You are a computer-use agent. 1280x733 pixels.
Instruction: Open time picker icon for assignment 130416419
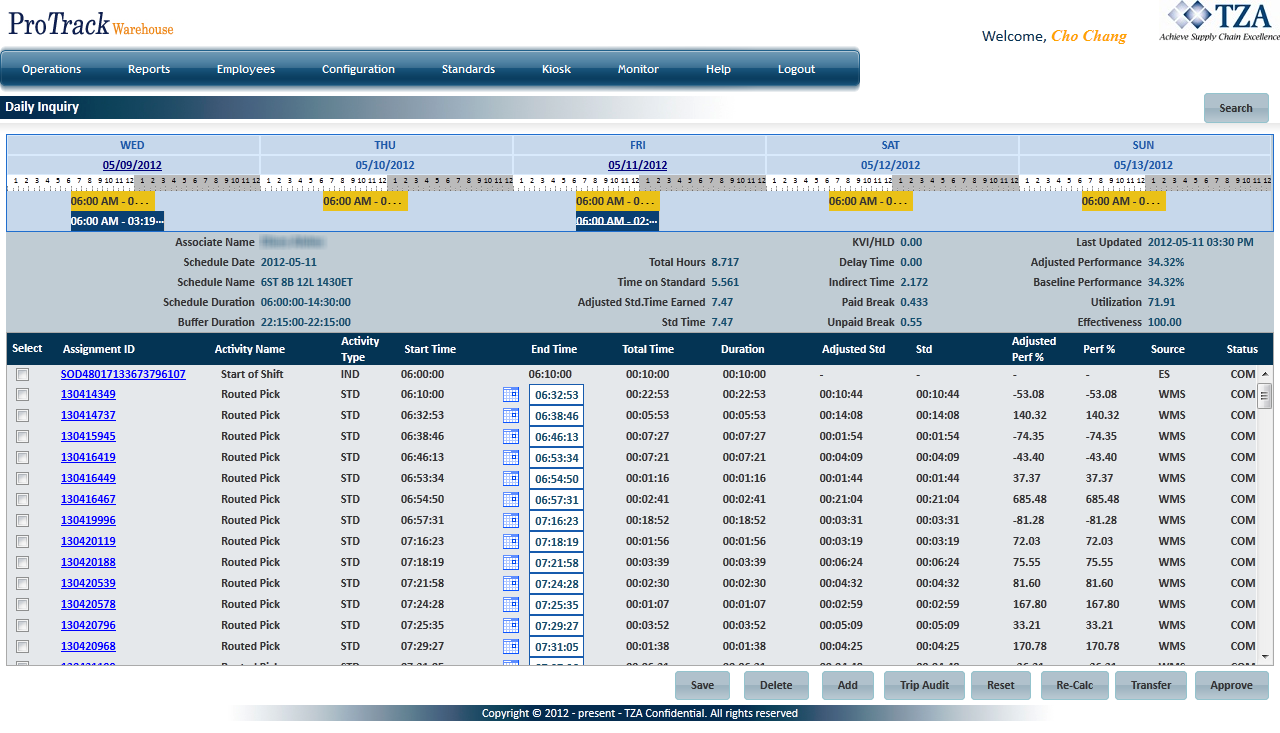pos(511,458)
